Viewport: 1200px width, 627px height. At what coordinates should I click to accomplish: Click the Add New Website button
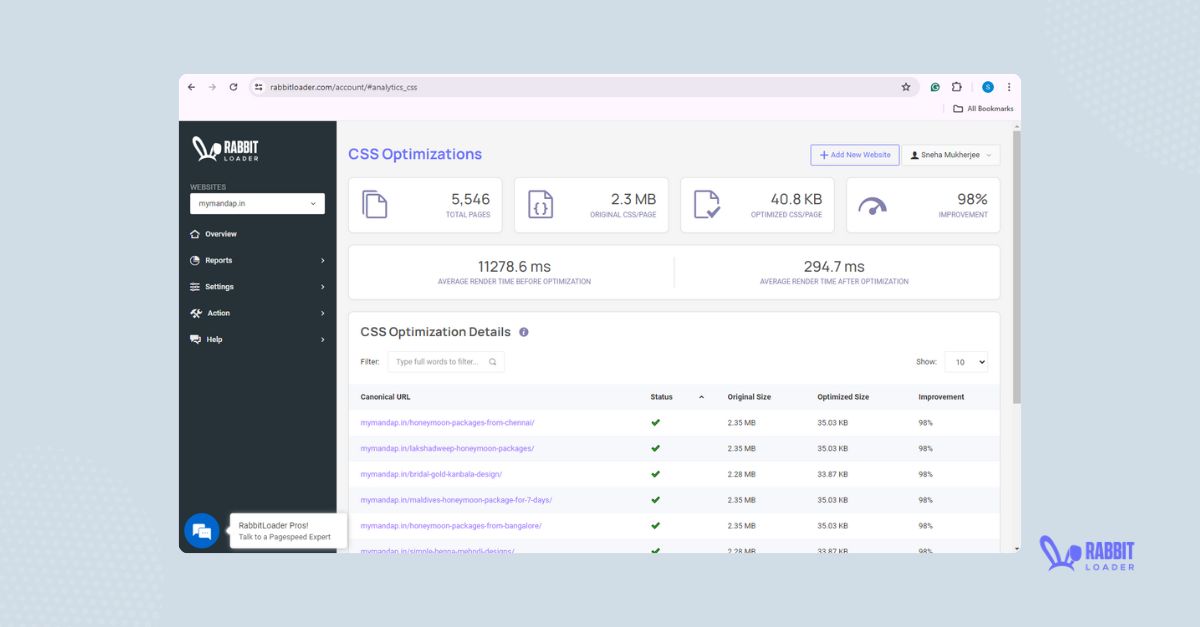[854, 155]
